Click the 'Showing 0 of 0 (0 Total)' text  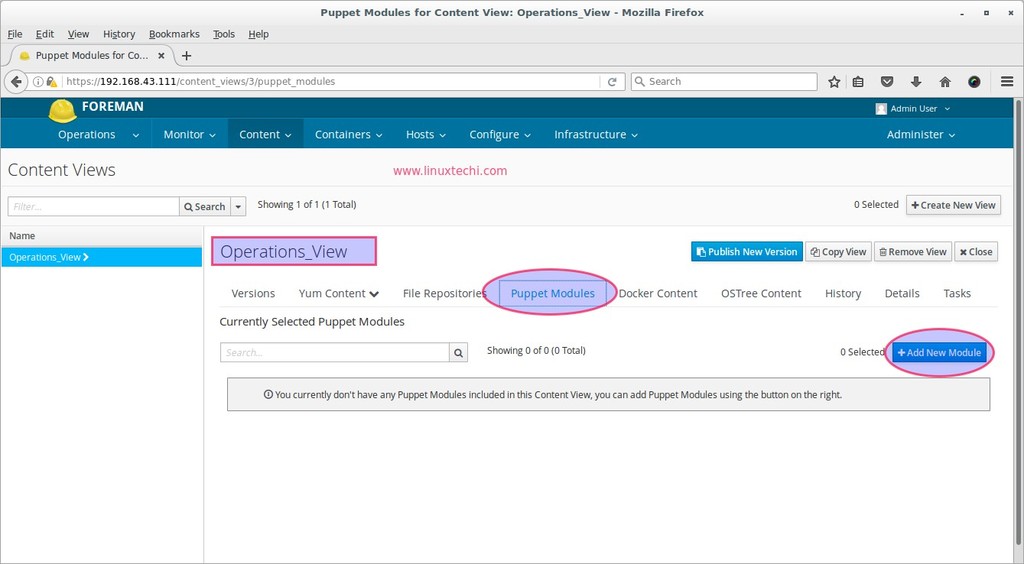[536, 351]
